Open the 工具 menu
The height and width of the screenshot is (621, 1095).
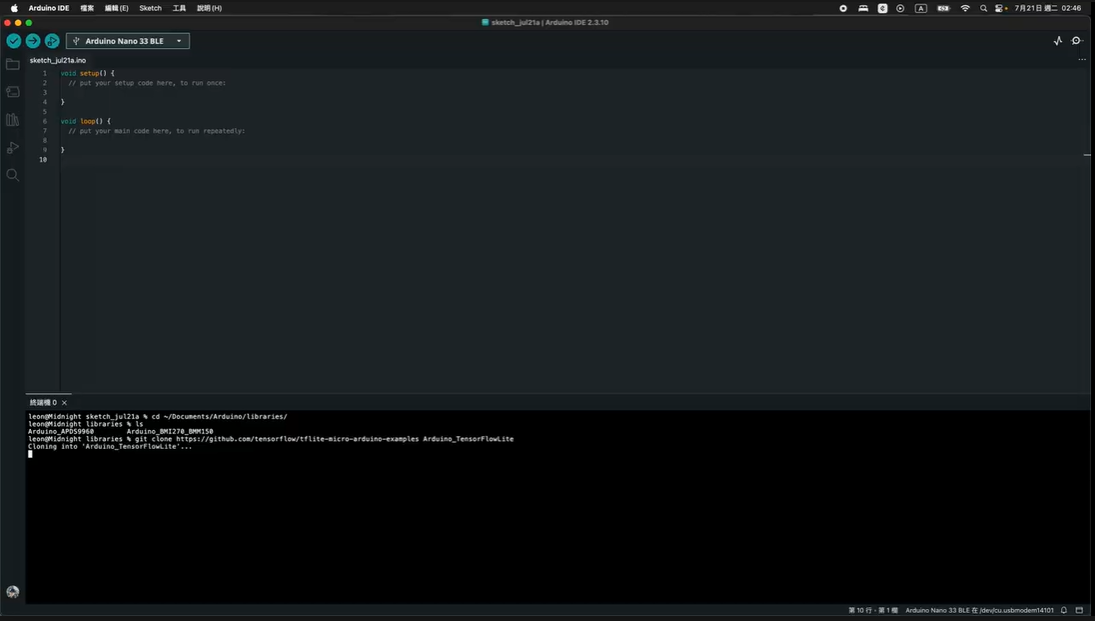point(179,8)
